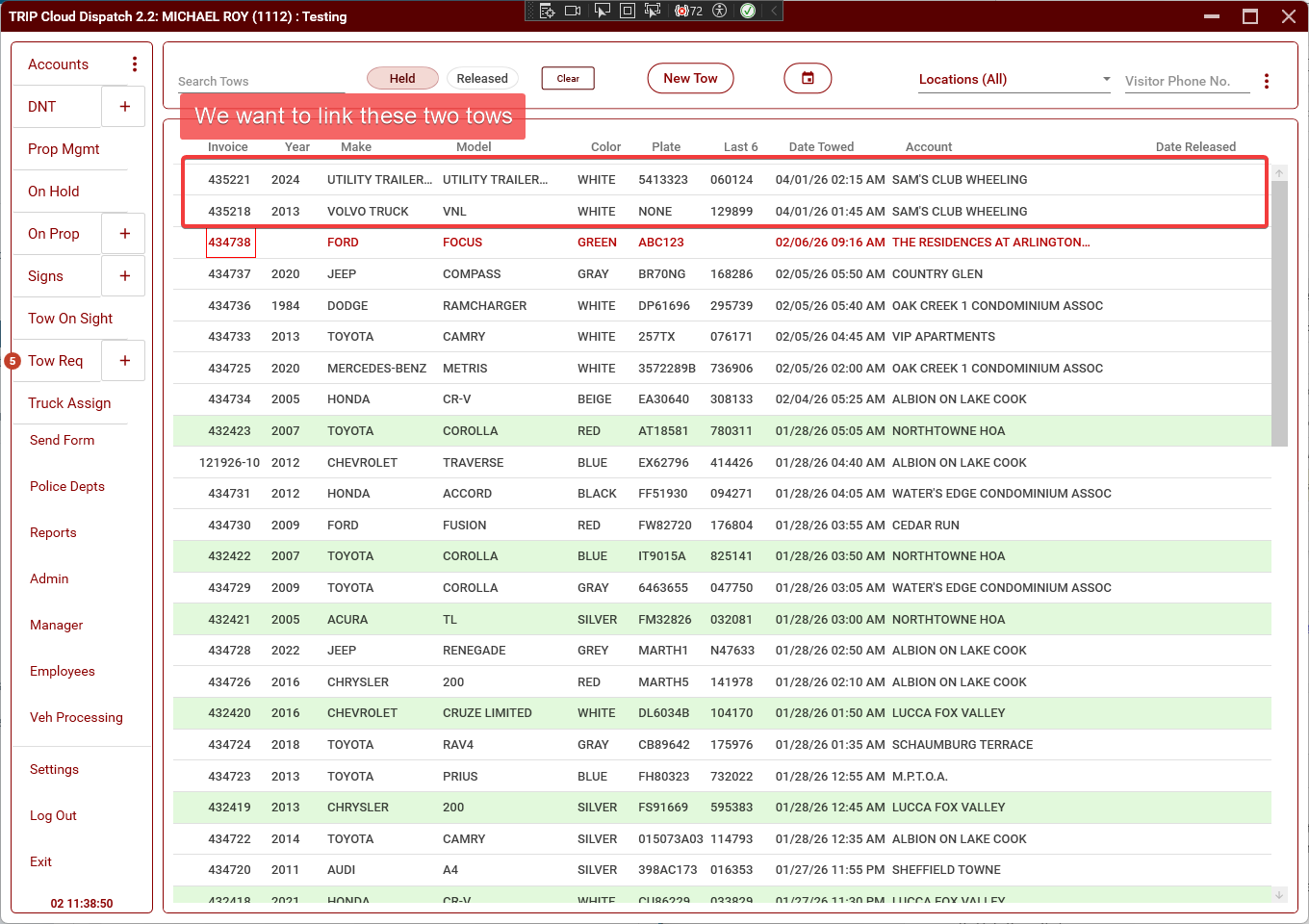Image resolution: width=1309 pixels, height=924 pixels.
Task: Toggle the Held filter chip
Action: [402, 79]
